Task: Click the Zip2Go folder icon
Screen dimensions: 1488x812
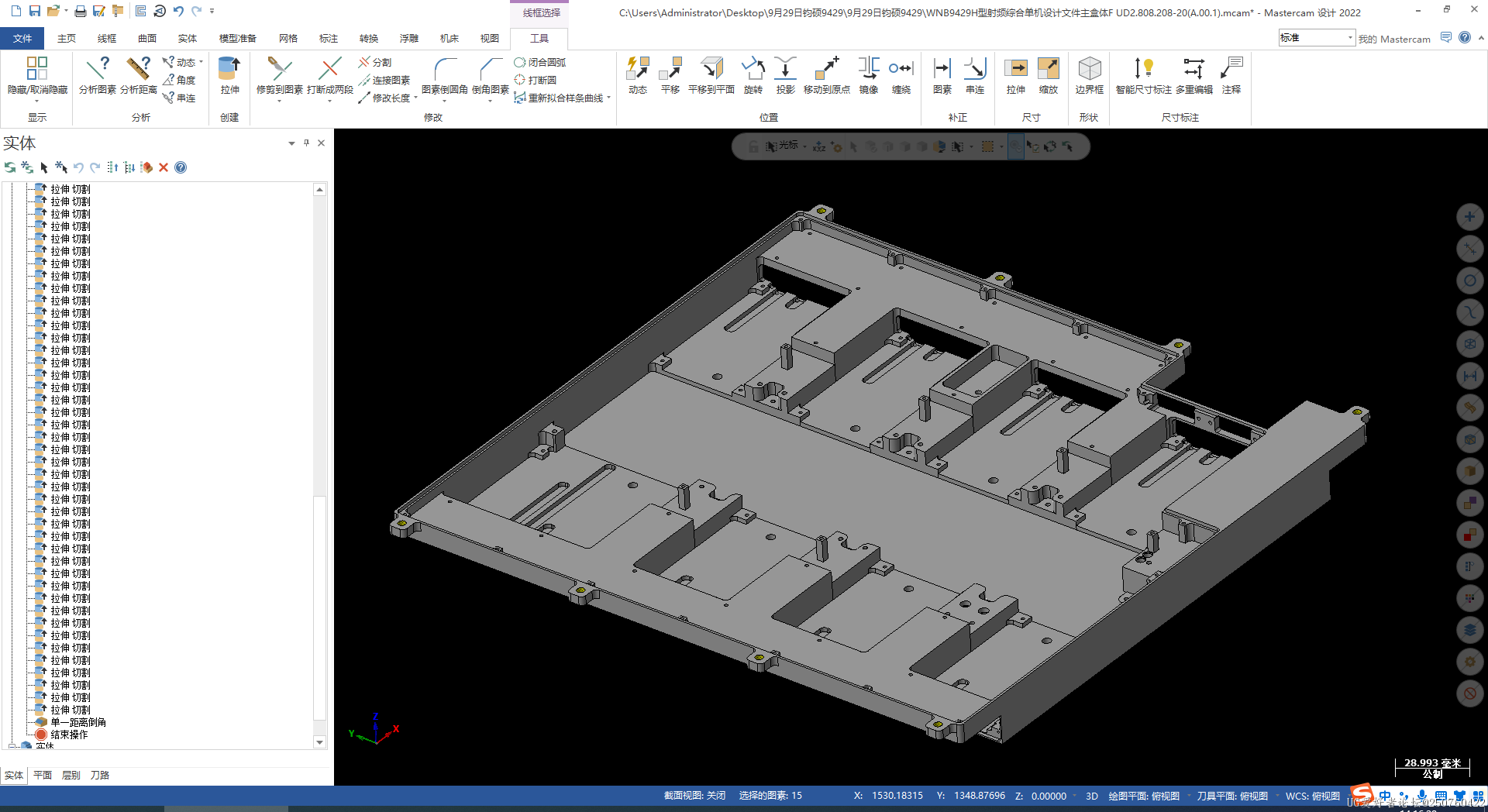Action: pos(118,11)
